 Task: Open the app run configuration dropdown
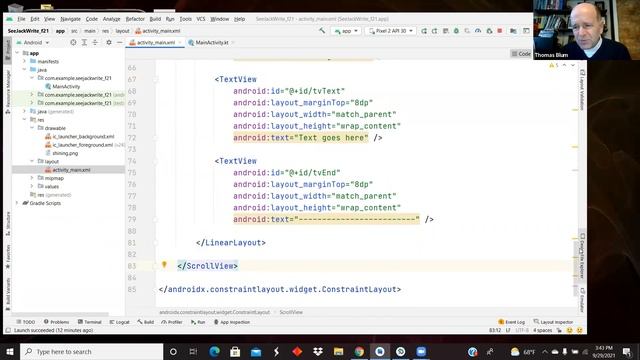pos(346,31)
